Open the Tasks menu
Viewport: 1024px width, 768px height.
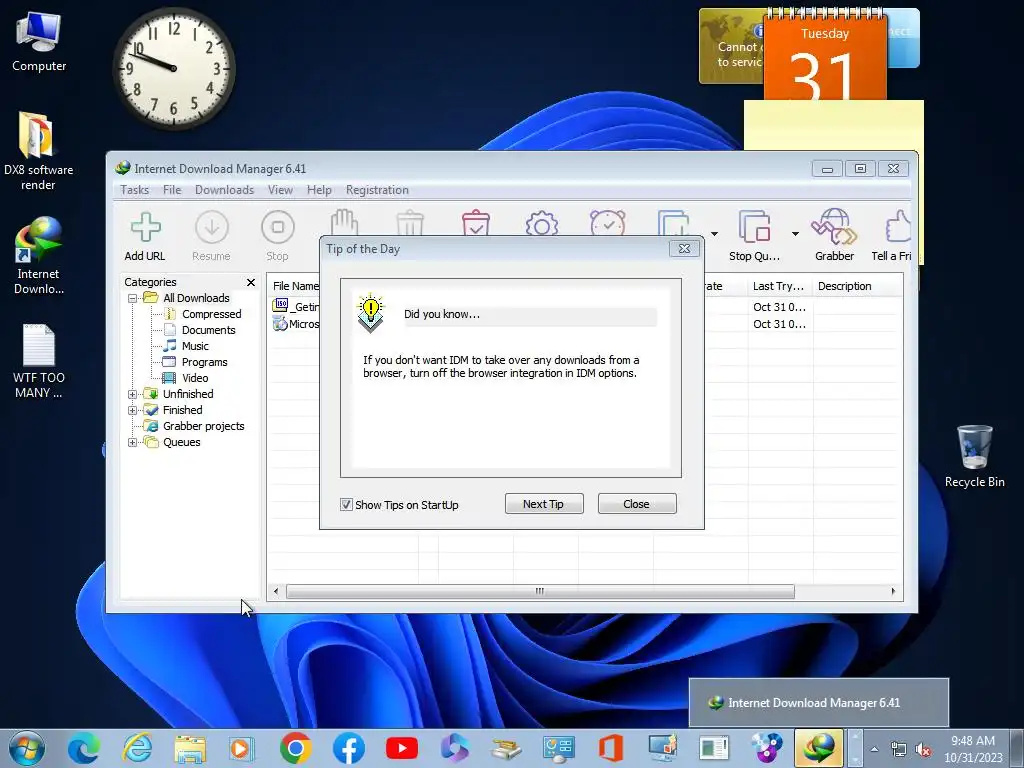coord(135,190)
